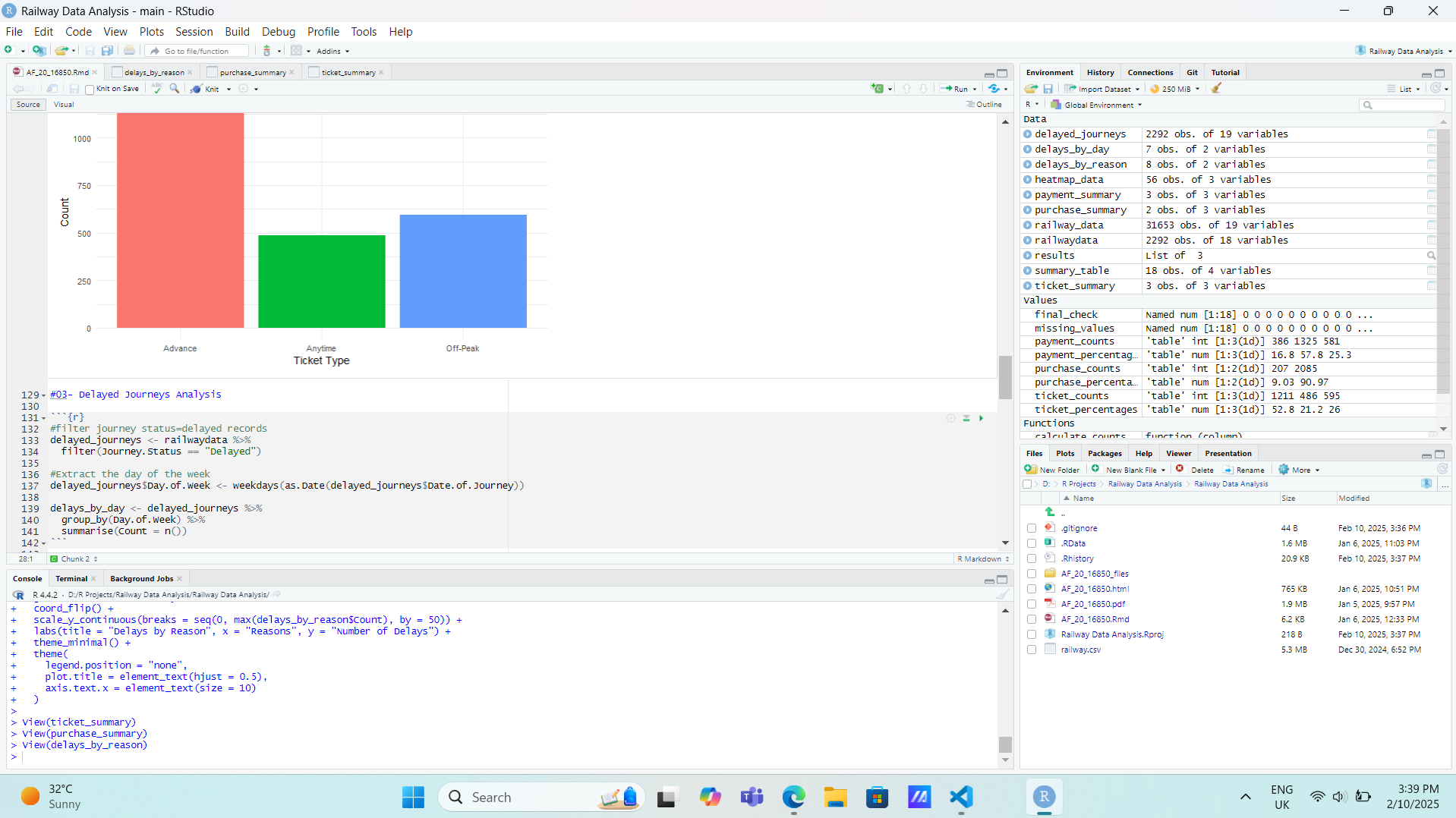The height and width of the screenshot is (818, 1456).
Task: Open chunk options gear at line 131
Action: [x=951, y=418]
